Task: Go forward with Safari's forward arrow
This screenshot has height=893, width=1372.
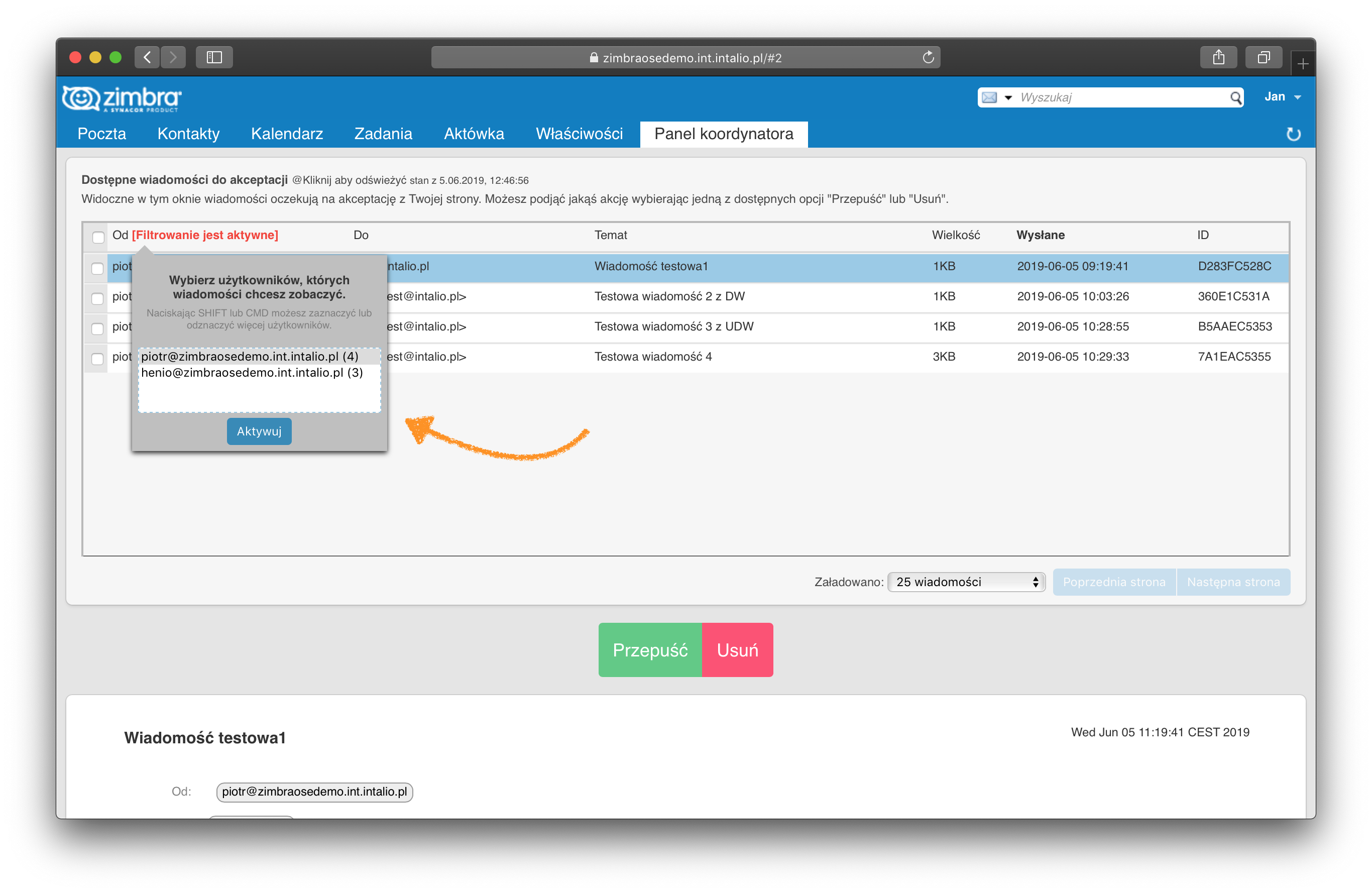Action: point(173,57)
